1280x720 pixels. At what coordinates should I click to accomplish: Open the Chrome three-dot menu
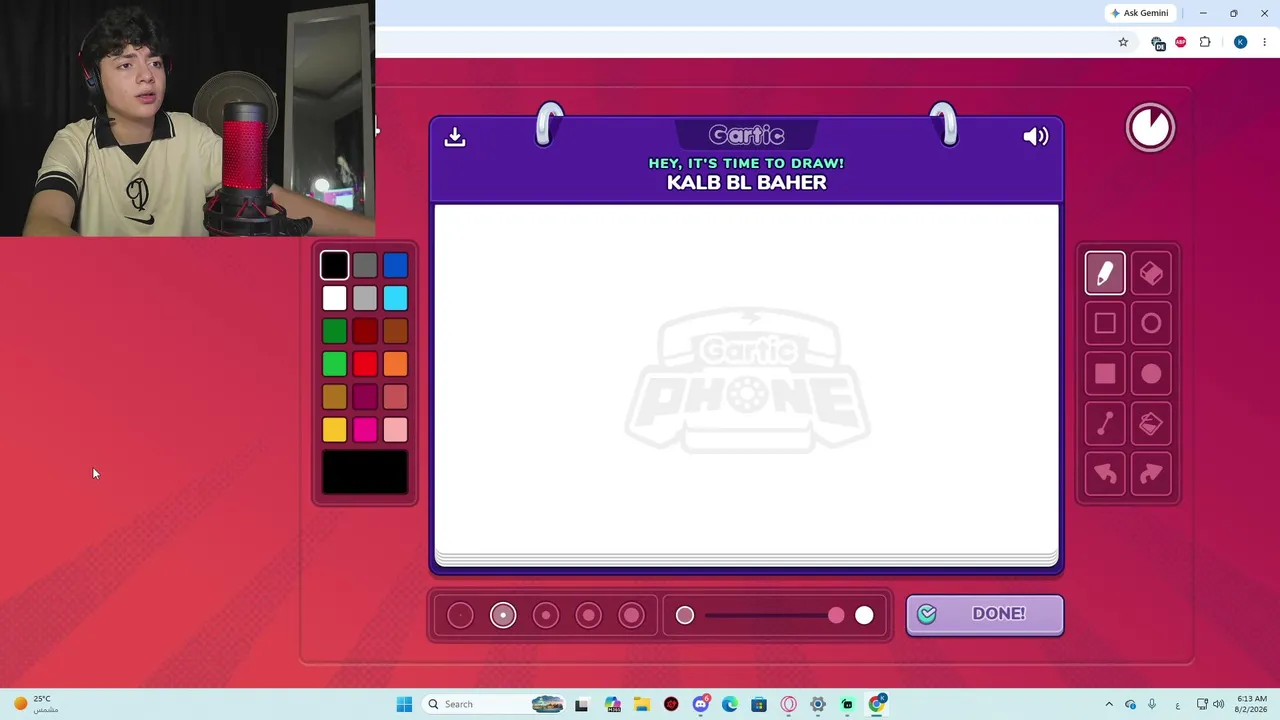(x=1264, y=42)
